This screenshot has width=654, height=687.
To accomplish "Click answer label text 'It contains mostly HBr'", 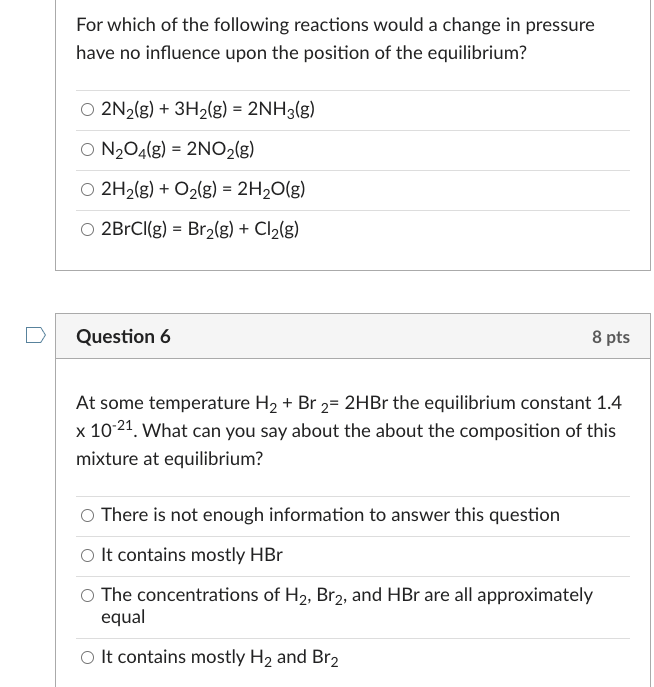I will 192,555.
